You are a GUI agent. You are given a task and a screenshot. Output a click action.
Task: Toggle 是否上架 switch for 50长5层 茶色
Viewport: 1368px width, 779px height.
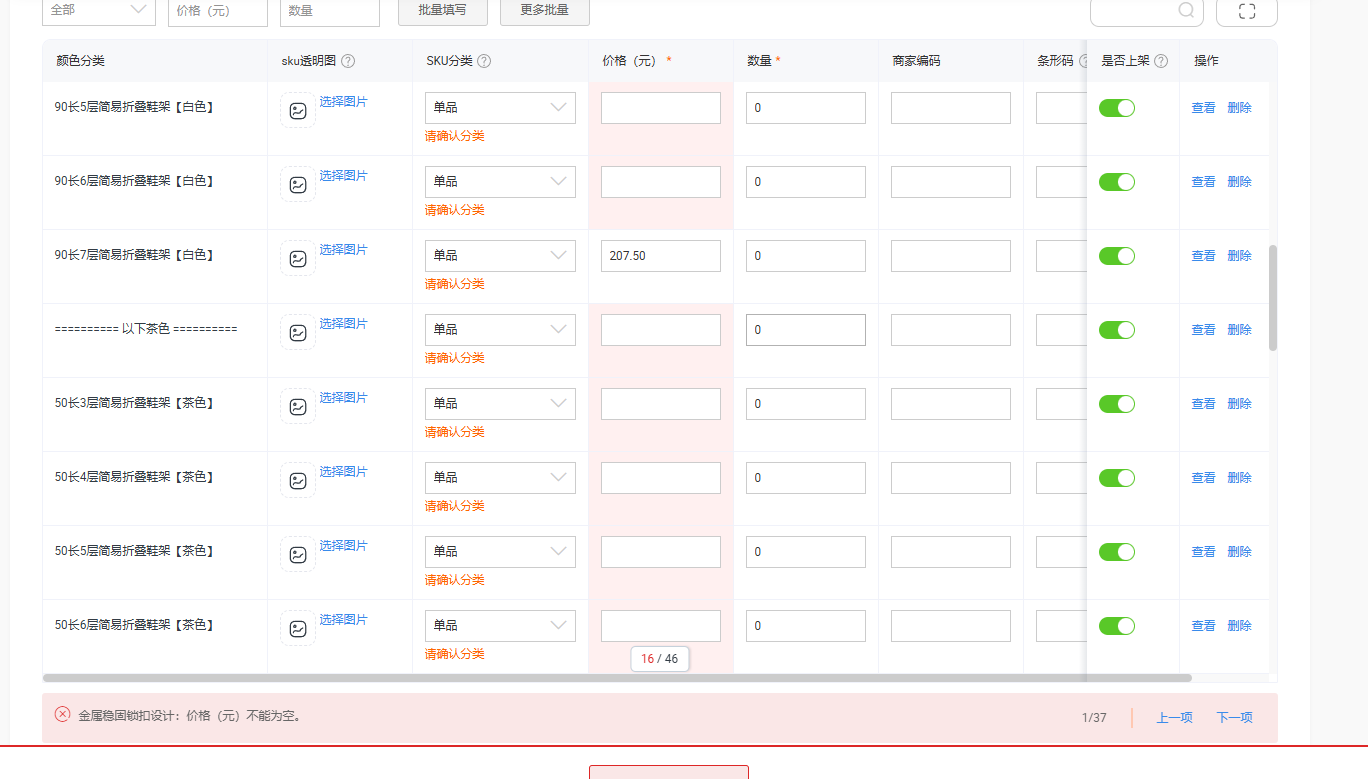coord(1117,552)
